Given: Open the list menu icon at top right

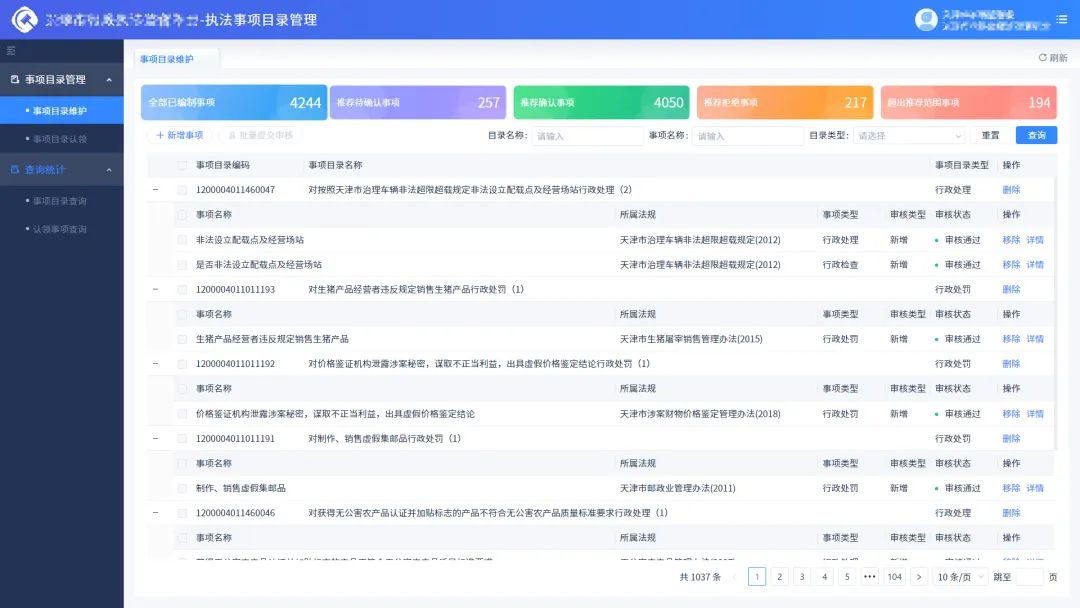Looking at the screenshot, I should (x=1062, y=19).
